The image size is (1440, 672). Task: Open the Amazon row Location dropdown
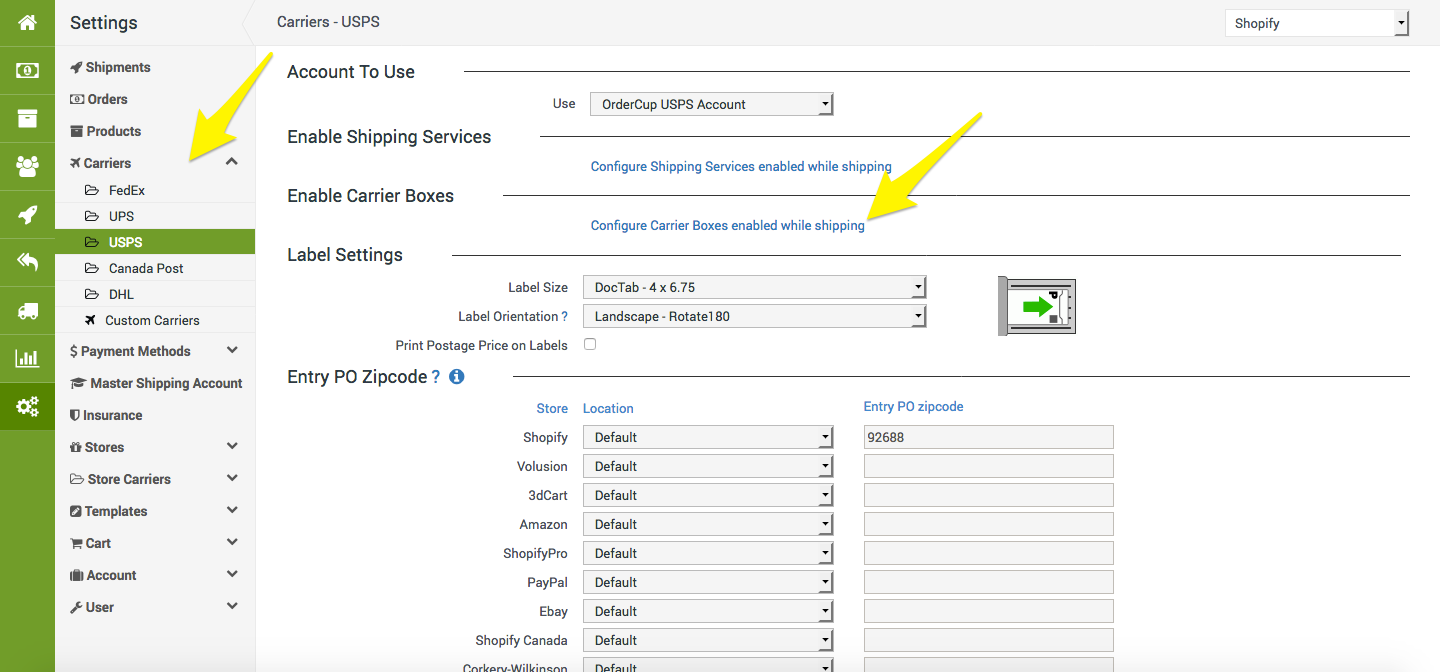point(707,524)
